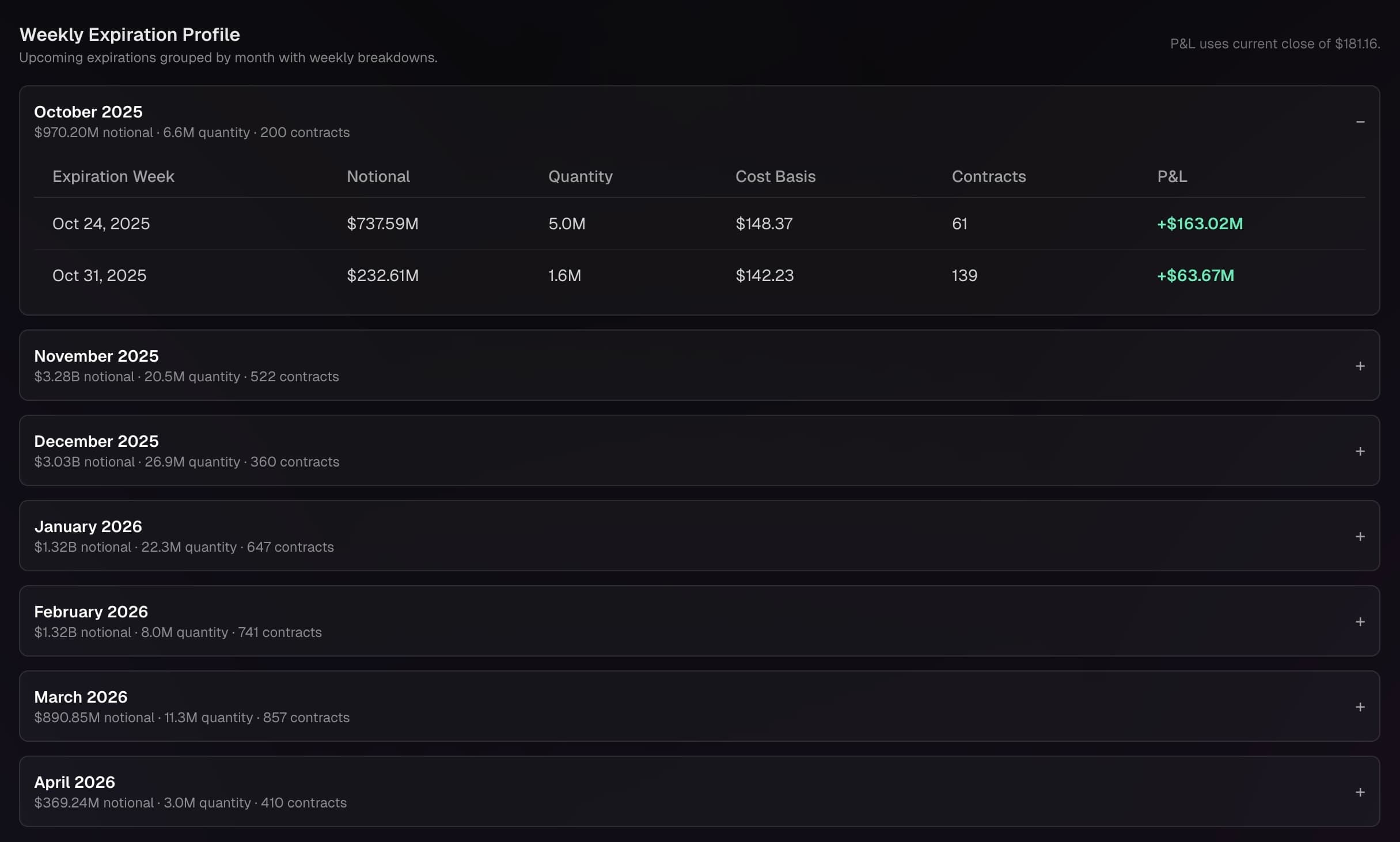
Task: Click the +$163.02M P&L value
Action: click(1200, 223)
